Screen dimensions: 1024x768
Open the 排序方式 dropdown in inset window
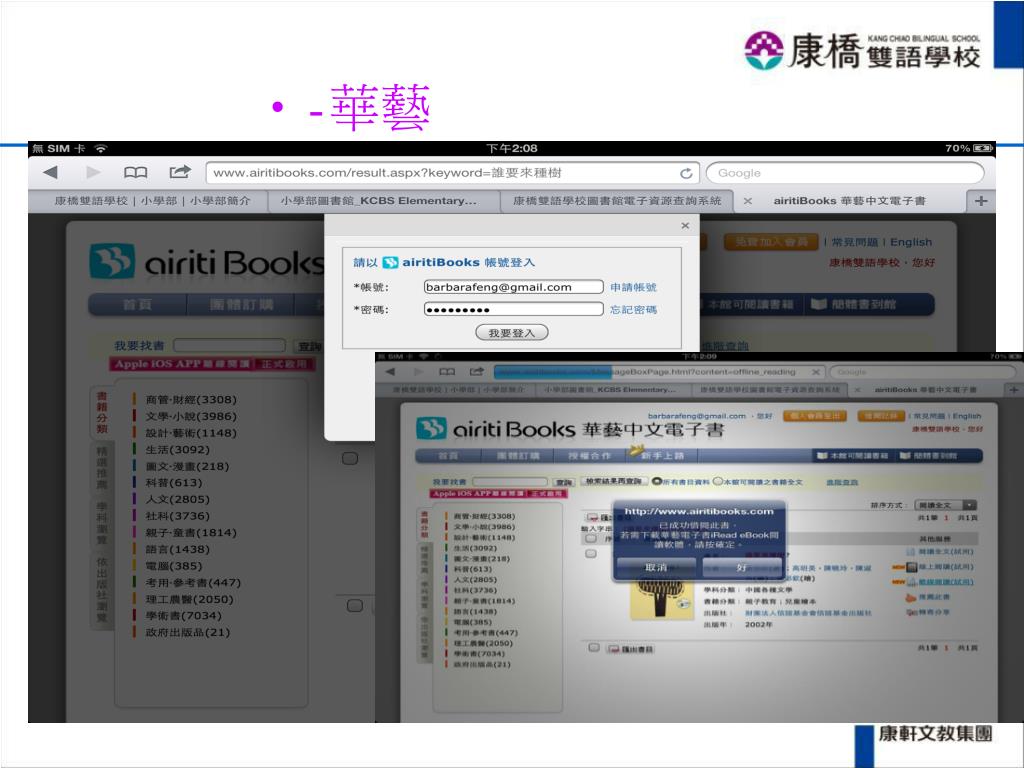pos(946,505)
